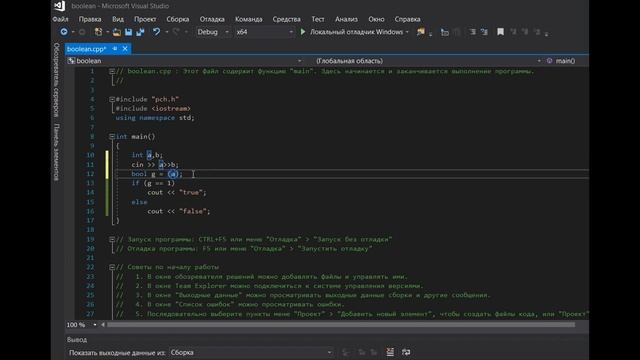Viewport: 640px width, 360px height.
Task: Open the Файл menu
Action: (x=60, y=19)
